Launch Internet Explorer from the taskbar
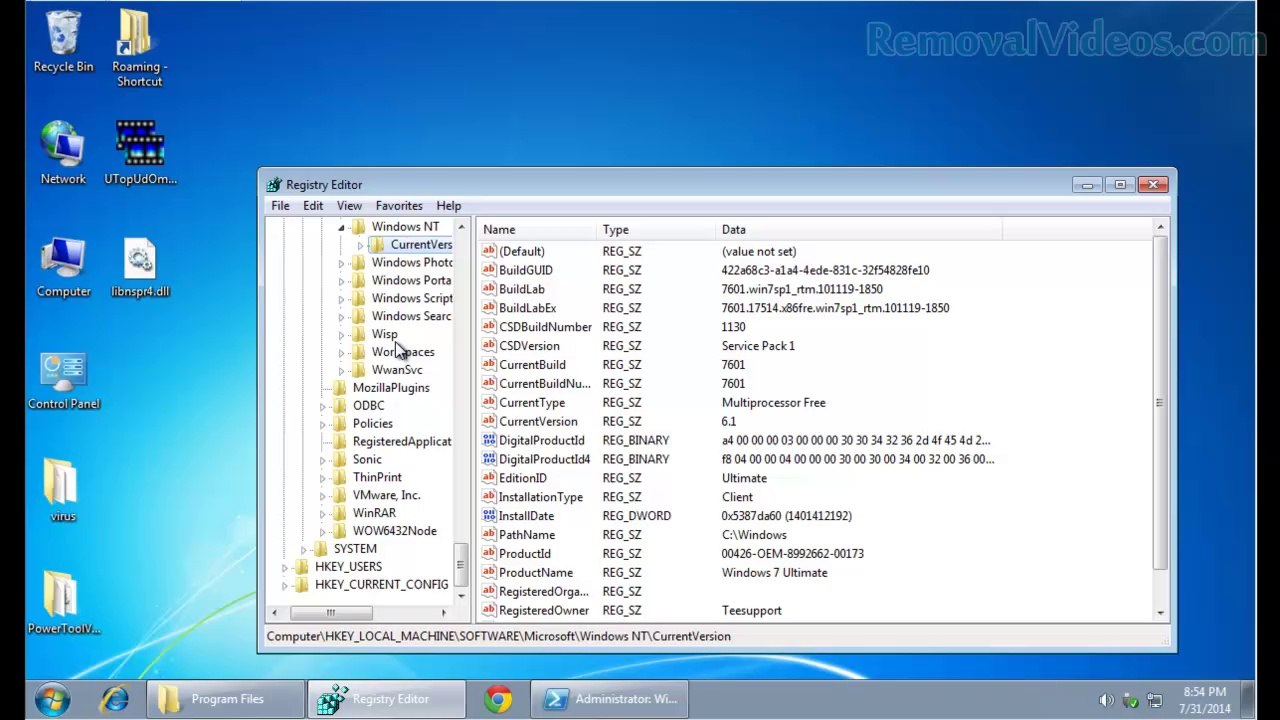 tap(115, 699)
